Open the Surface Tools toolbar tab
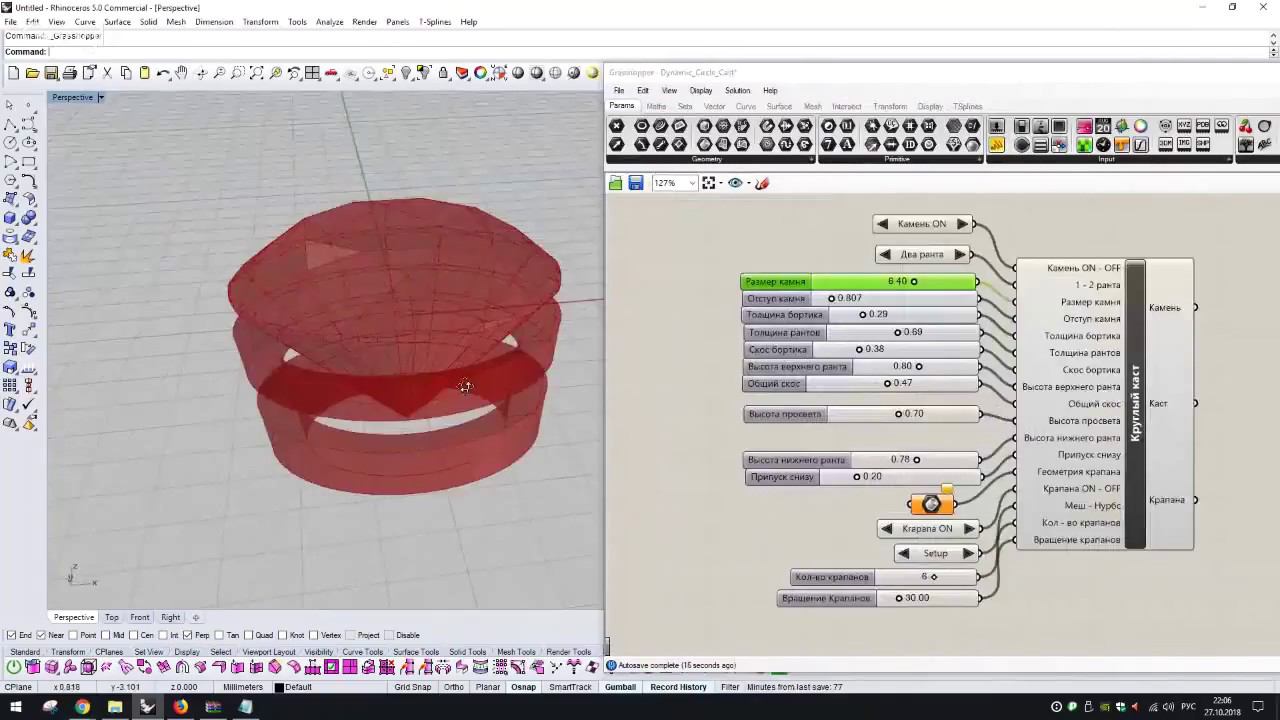 (x=415, y=652)
